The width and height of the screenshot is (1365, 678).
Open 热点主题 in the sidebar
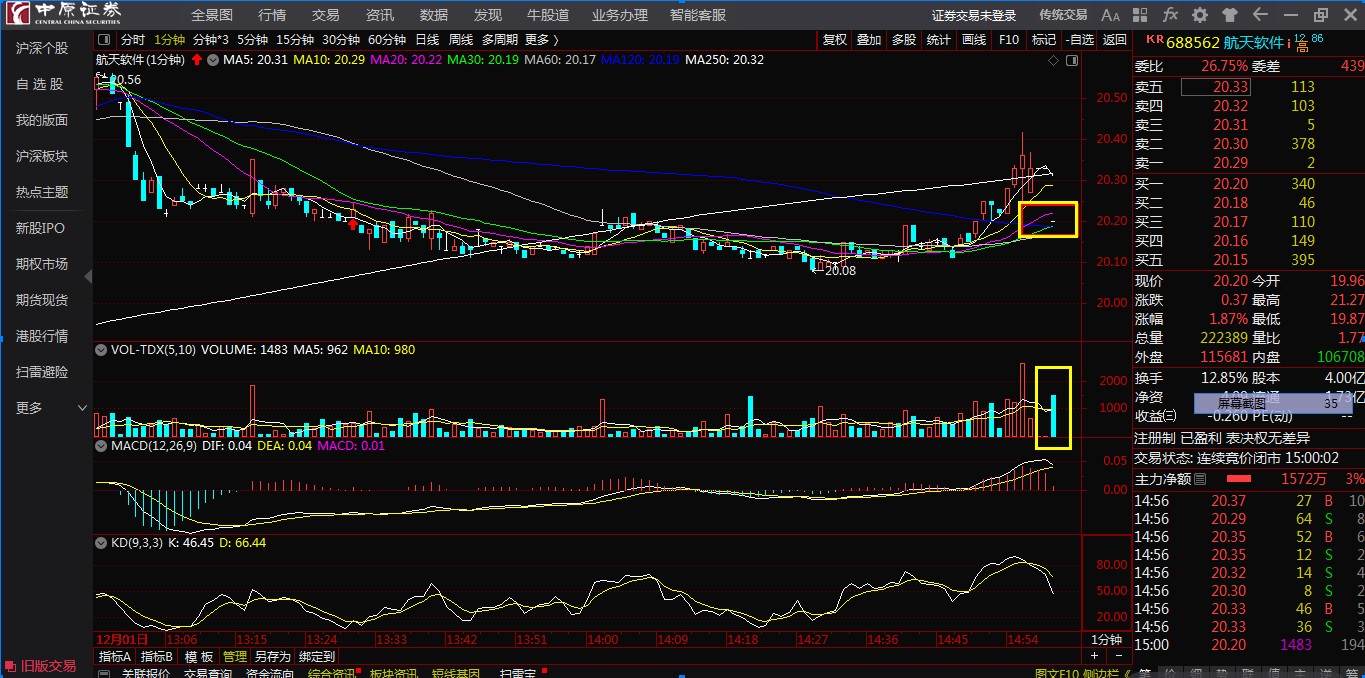tap(42, 192)
